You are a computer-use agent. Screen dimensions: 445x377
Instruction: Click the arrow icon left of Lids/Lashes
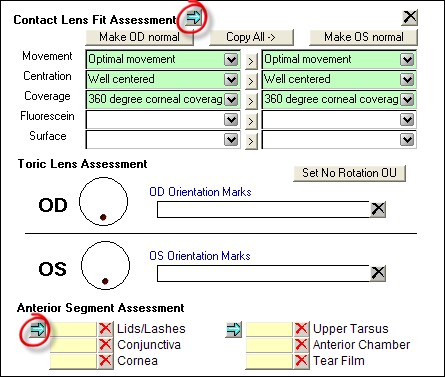click(x=37, y=329)
